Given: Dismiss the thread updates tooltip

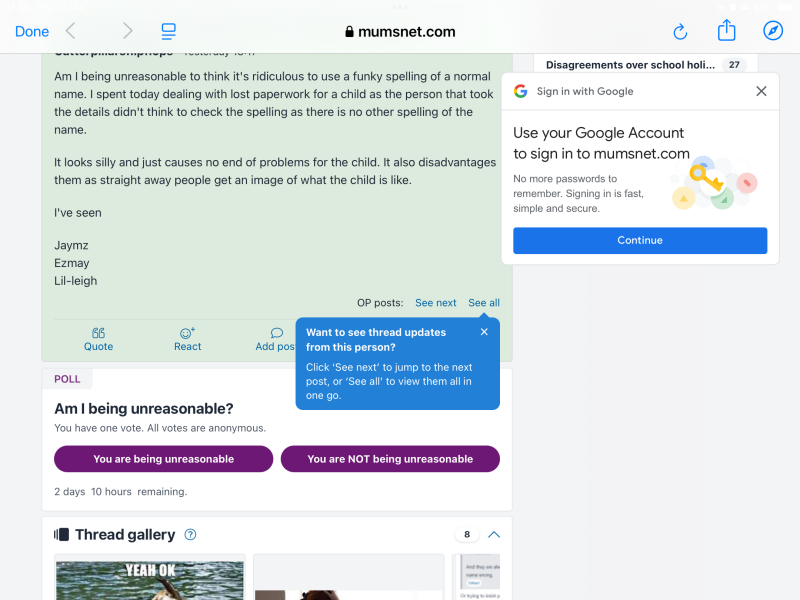Looking at the screenshot, I should coord(484,332).
